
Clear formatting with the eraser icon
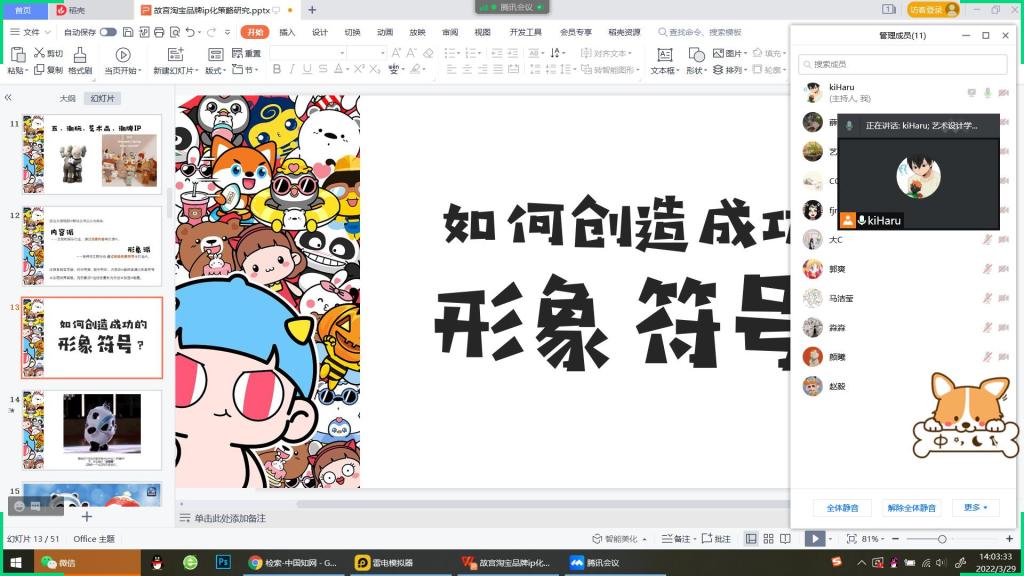(x=428, y=53)
